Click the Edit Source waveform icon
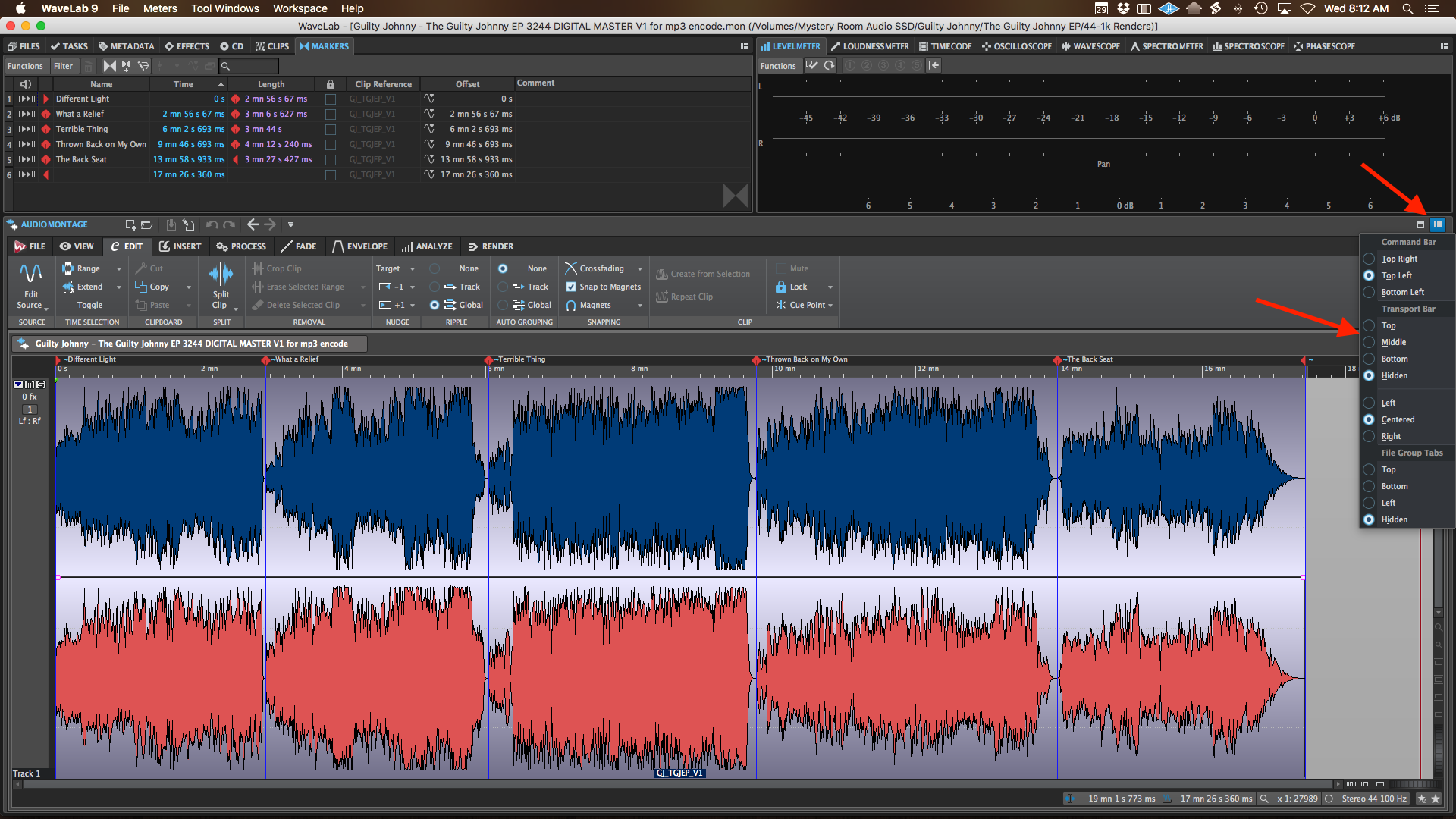 pos(31,273)
